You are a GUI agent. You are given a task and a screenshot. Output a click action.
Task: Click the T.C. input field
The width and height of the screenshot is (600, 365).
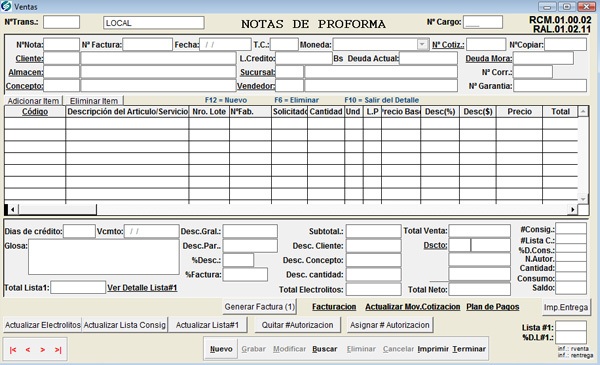pyautogui.click(x=284, y=44)
